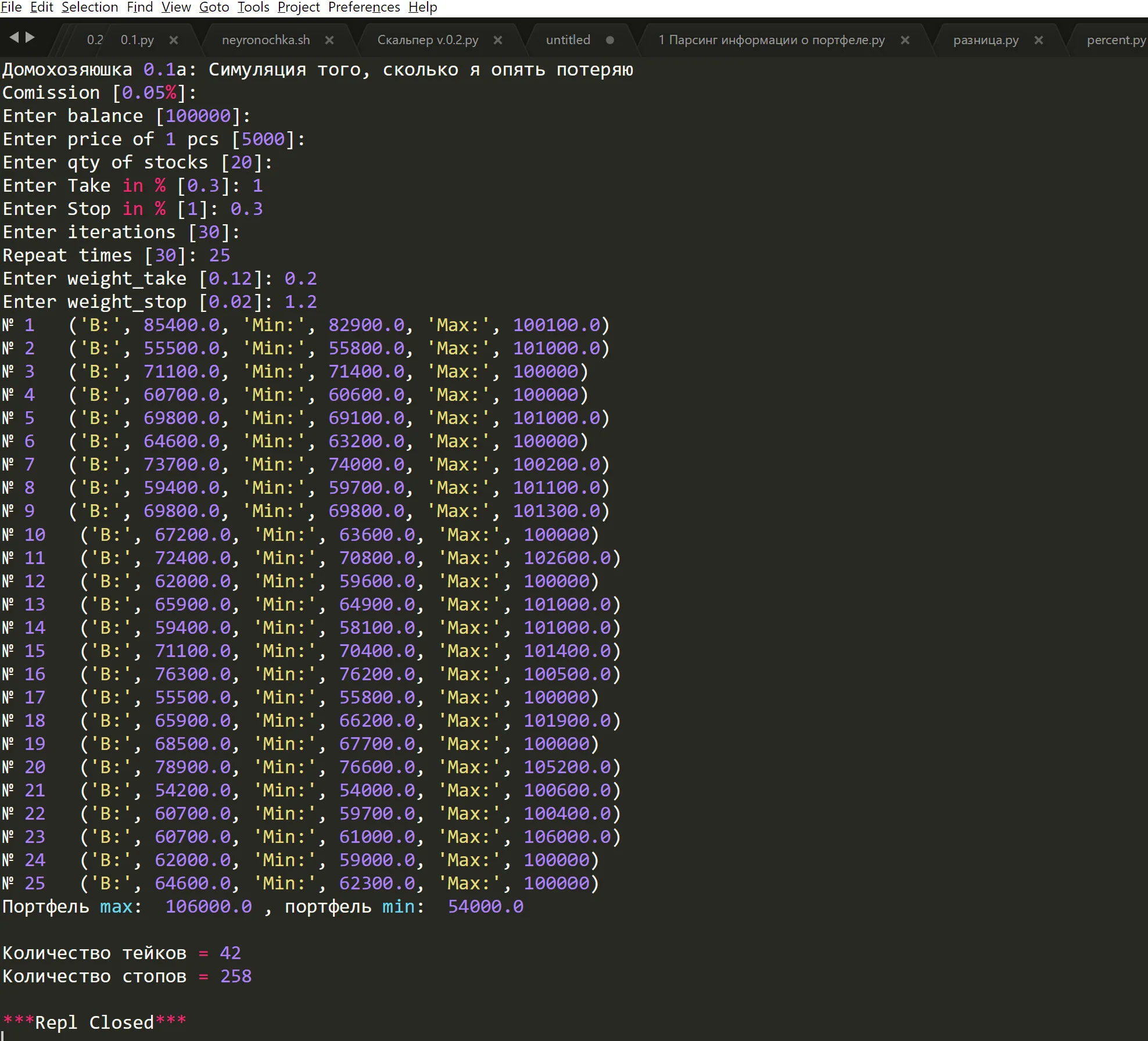Open the Edit menu
Image resolution: width=1148 pixels, height=1041 pixels.
[41, 7]
